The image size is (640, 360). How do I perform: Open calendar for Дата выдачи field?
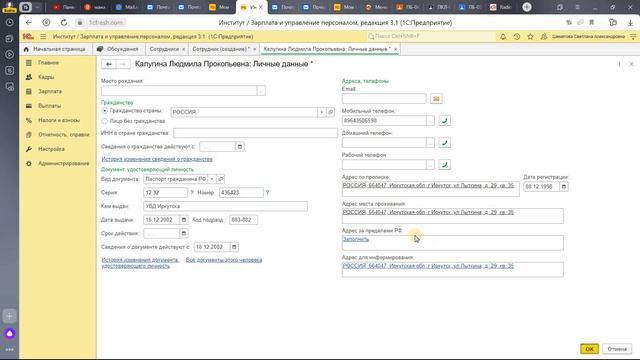[x=184, y=220]
